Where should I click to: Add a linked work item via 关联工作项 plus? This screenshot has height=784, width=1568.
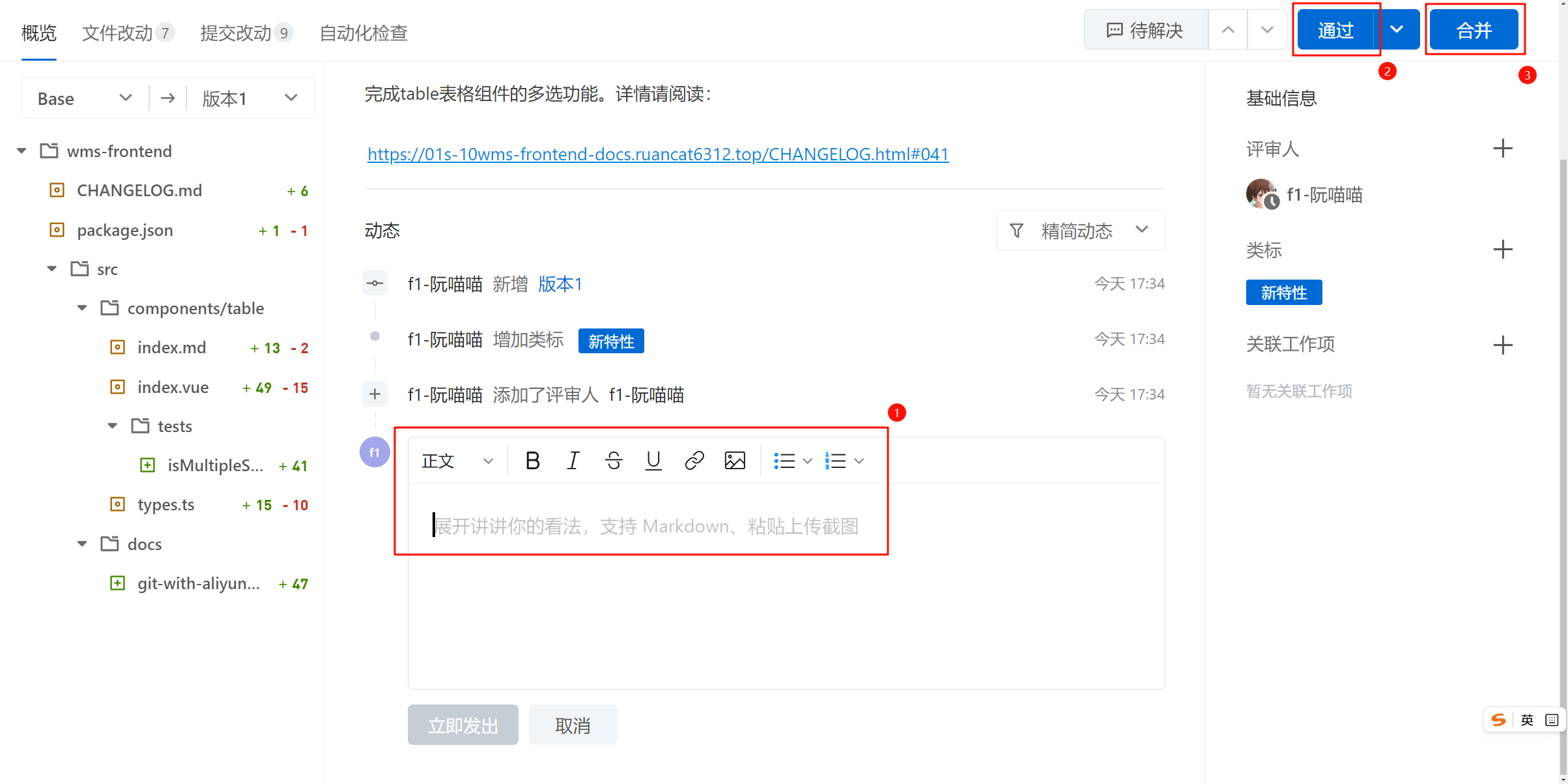point(1502,345)
